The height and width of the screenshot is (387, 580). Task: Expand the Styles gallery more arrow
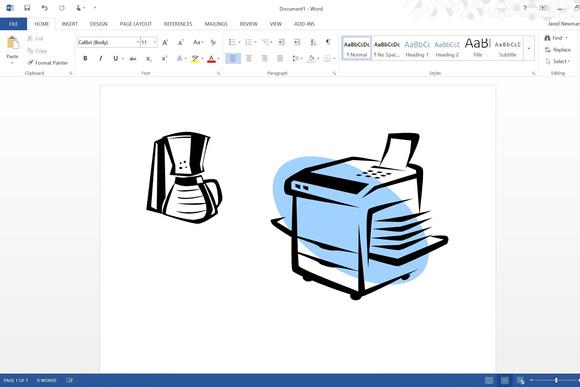[529, 48]
